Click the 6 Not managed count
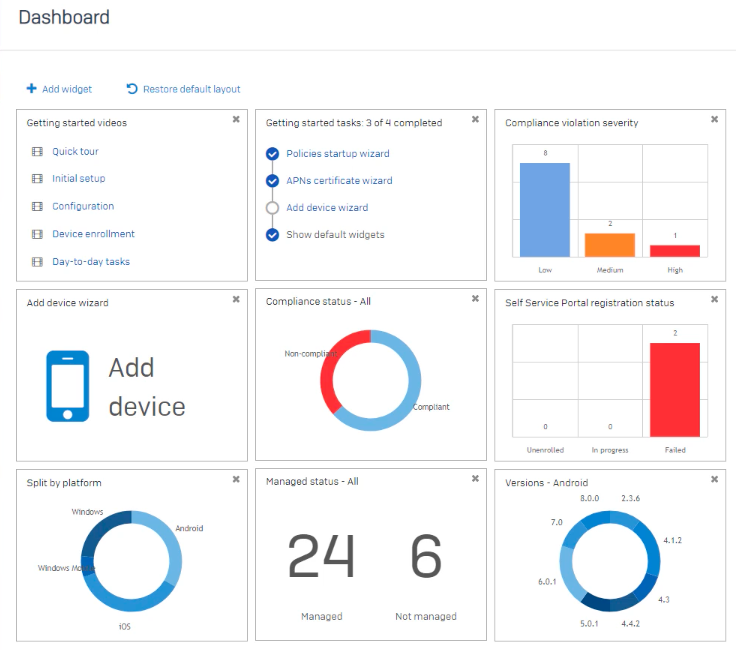 [x=426, y=556]
